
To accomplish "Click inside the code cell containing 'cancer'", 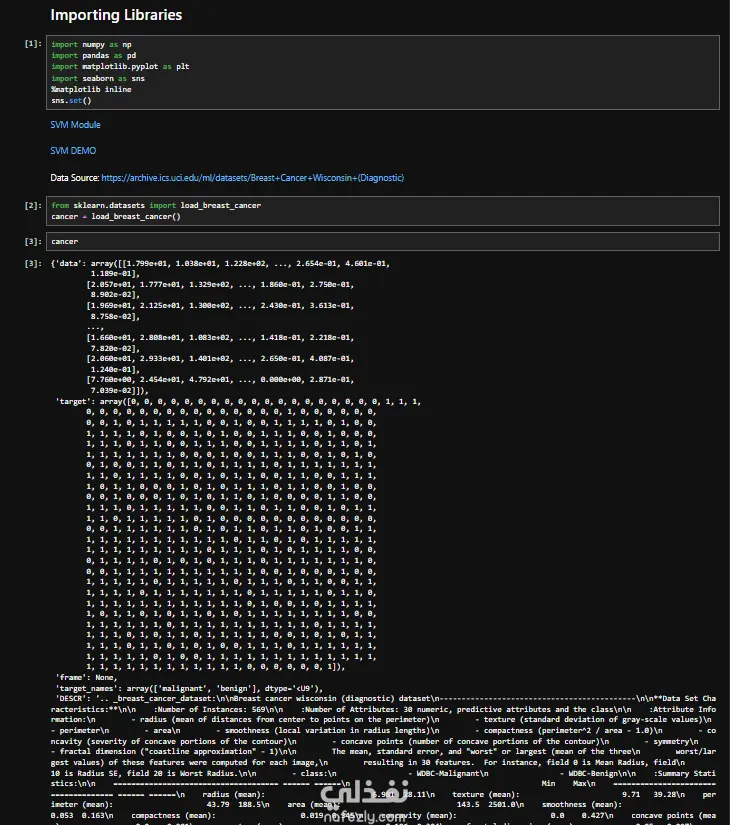I will point(383,242).
